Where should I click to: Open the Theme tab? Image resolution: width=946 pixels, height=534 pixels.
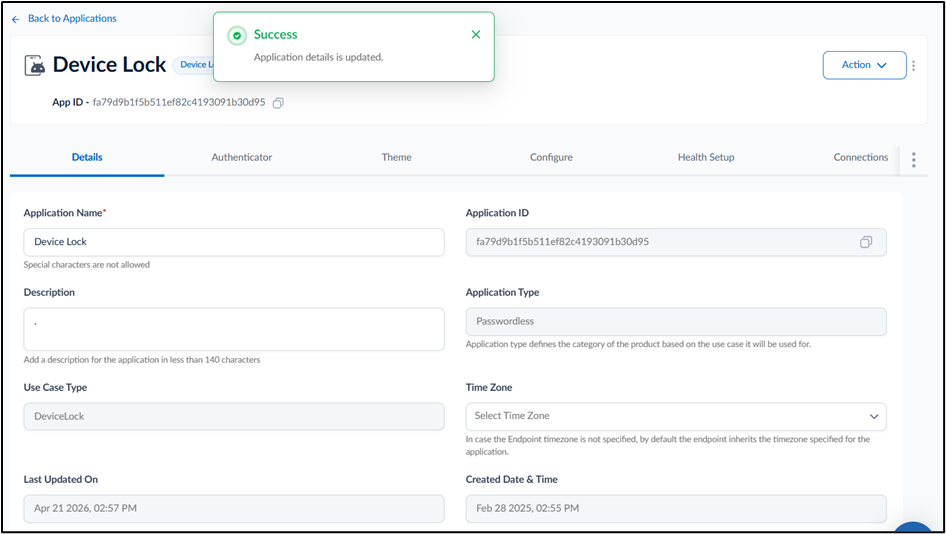click(396, 157)
